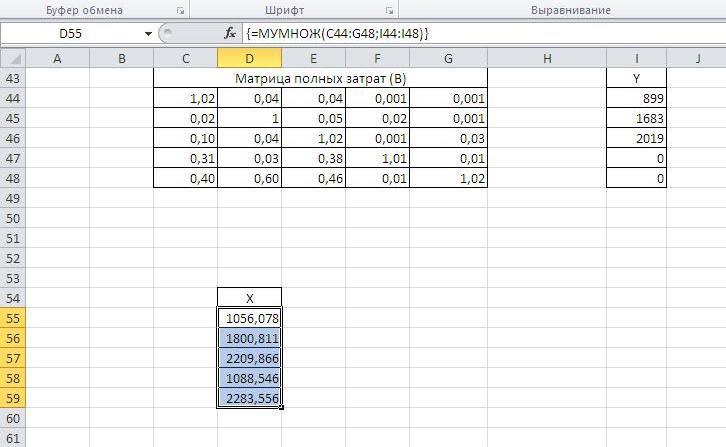Select row 55 header
This screenshot has height=447, width=726.
tap(13, 318)
